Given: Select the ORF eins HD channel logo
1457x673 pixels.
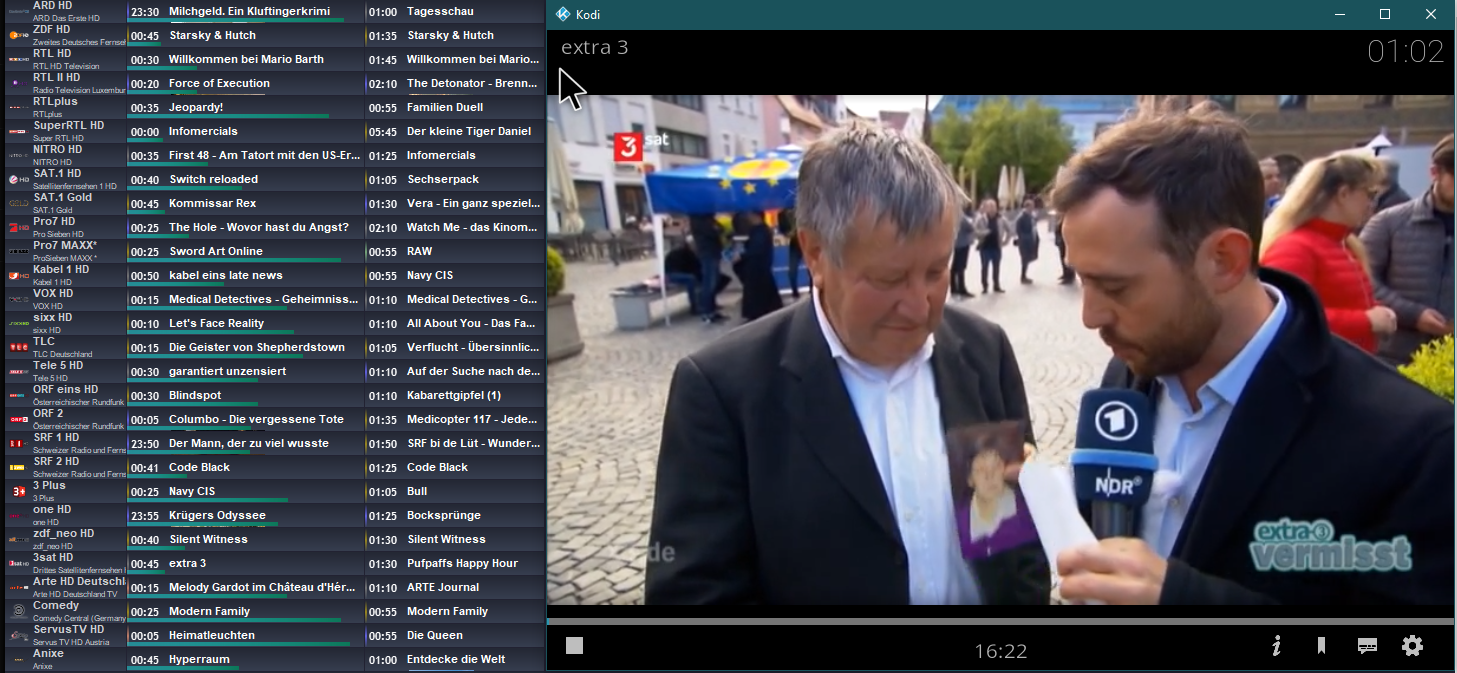Looking at the screenshot, I should pos(18,395).
